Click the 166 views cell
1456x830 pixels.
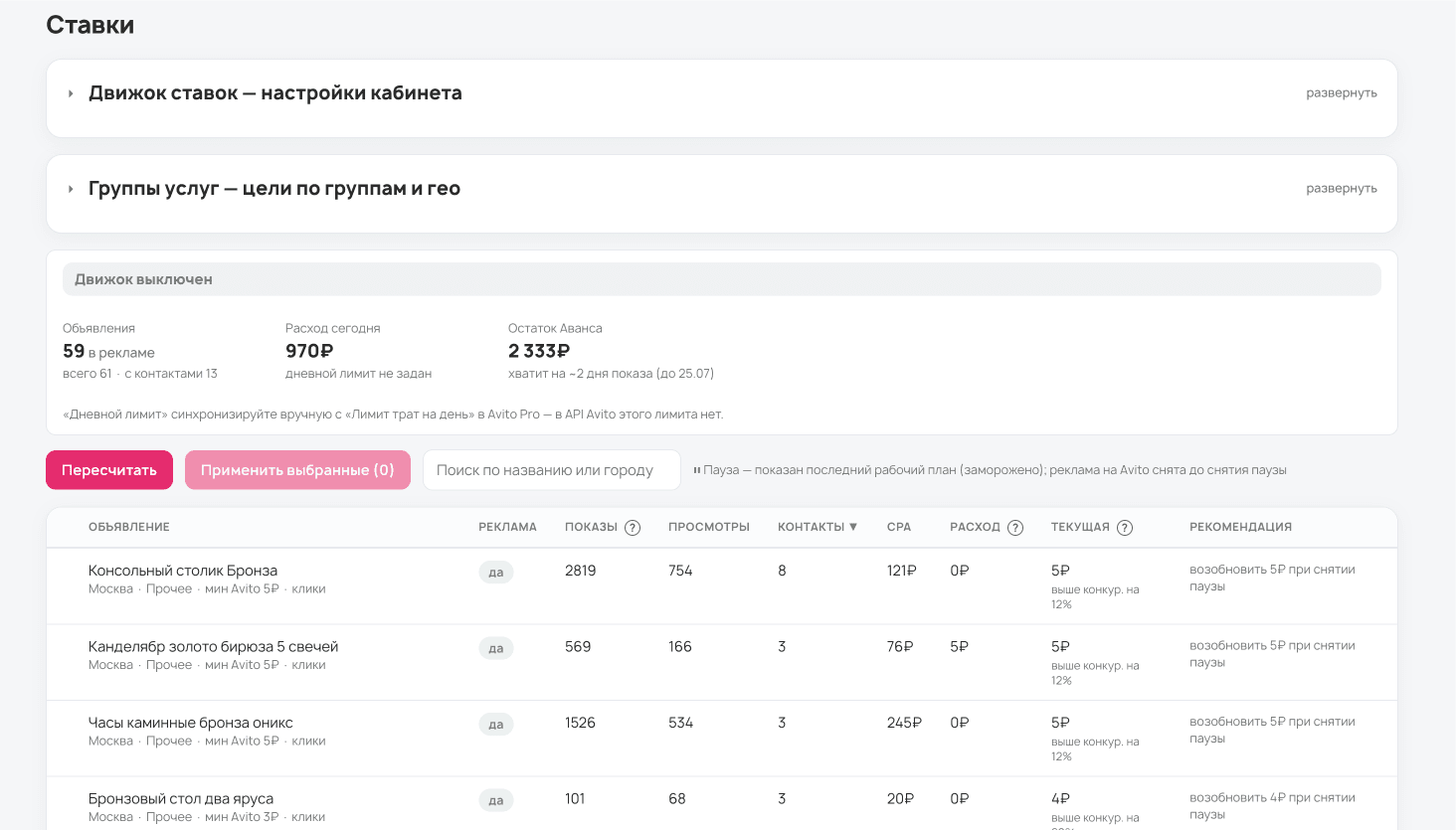coord(680,647)
